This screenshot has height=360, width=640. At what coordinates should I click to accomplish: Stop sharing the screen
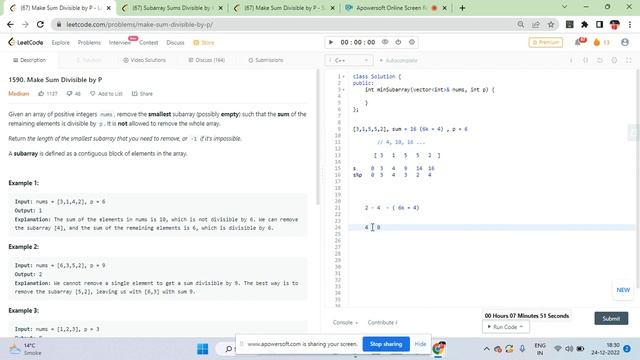[x=386, y=344]
